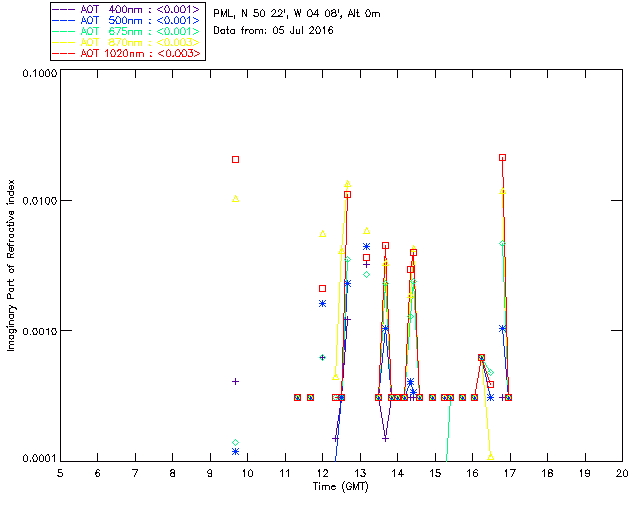Click the black square marker at 12 GMT
The height and width of the screenshot is (512, 640).
(x=322, y=289)
